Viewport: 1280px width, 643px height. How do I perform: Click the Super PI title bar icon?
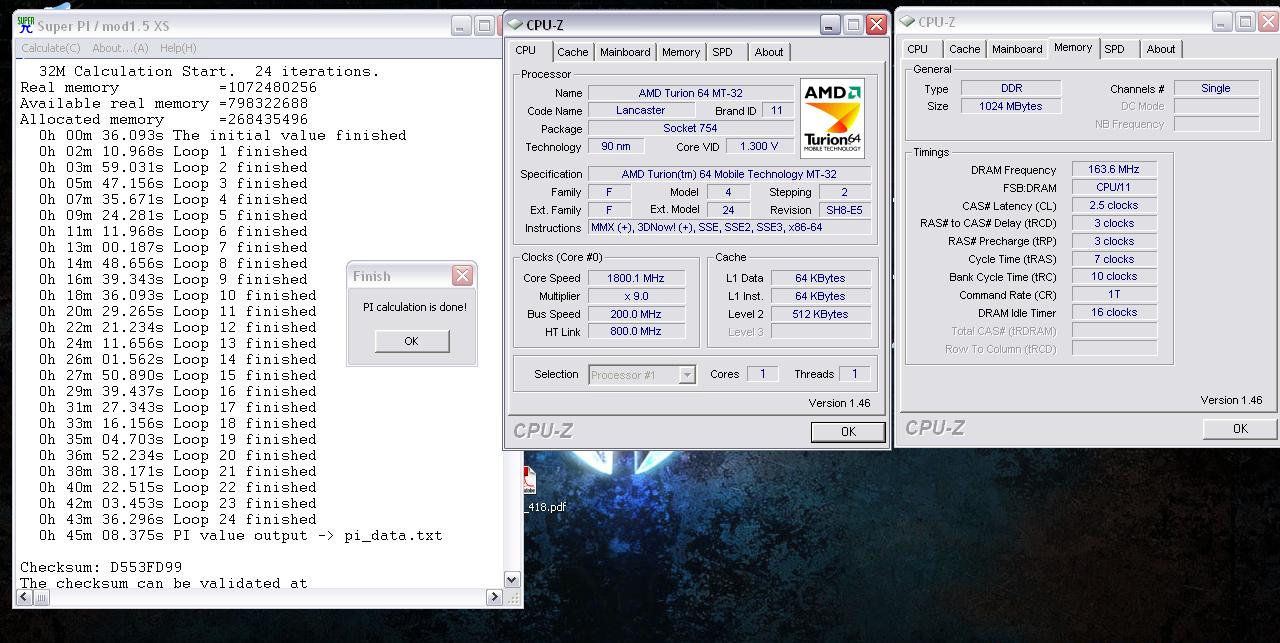(x=26, y=25)
